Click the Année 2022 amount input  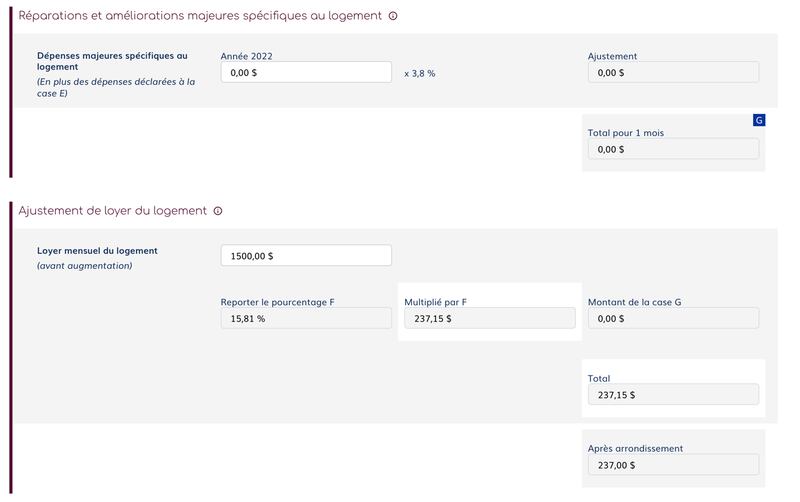(x=306, y=72)
